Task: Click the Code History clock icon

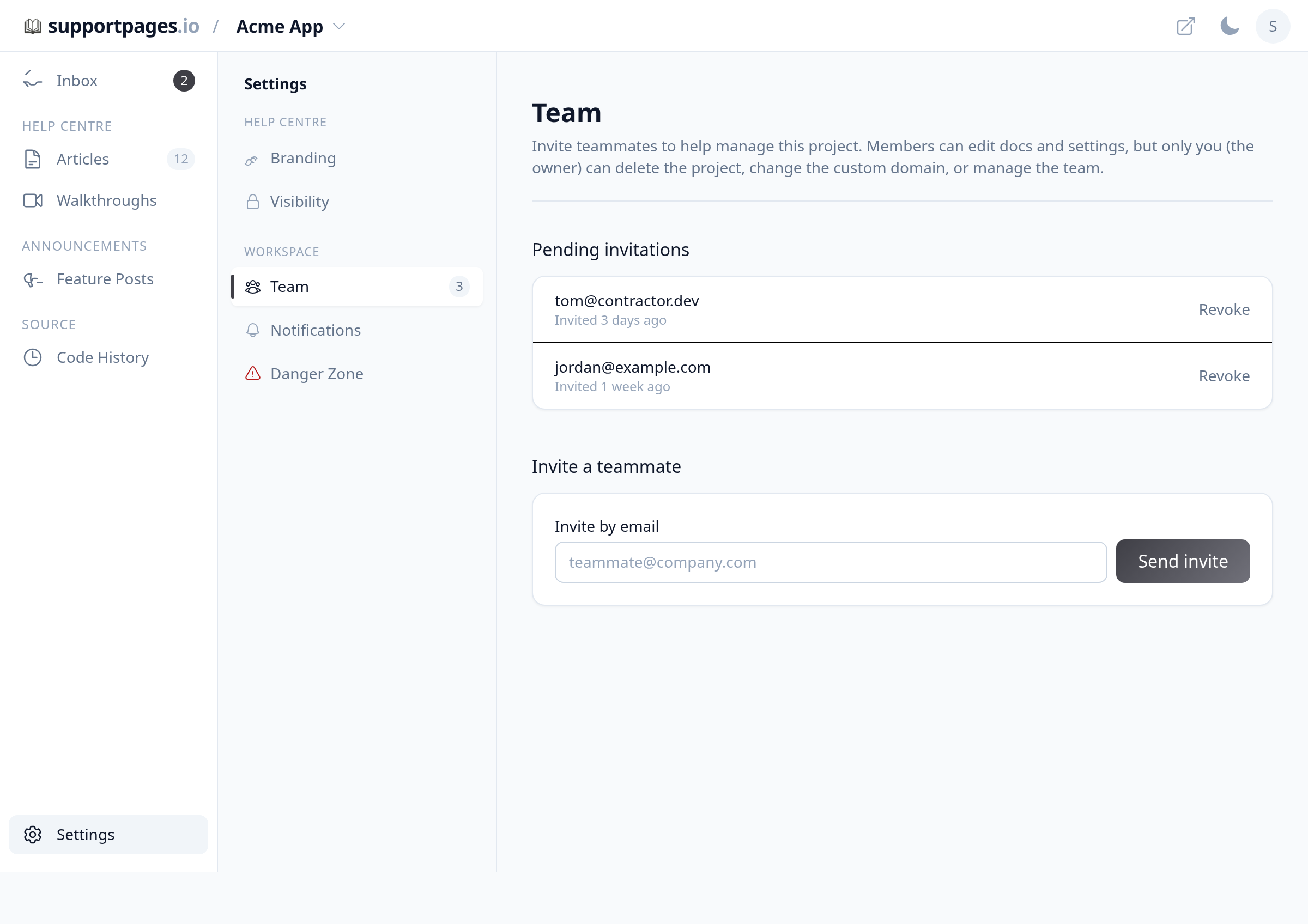Action: (x=33, y=357)
